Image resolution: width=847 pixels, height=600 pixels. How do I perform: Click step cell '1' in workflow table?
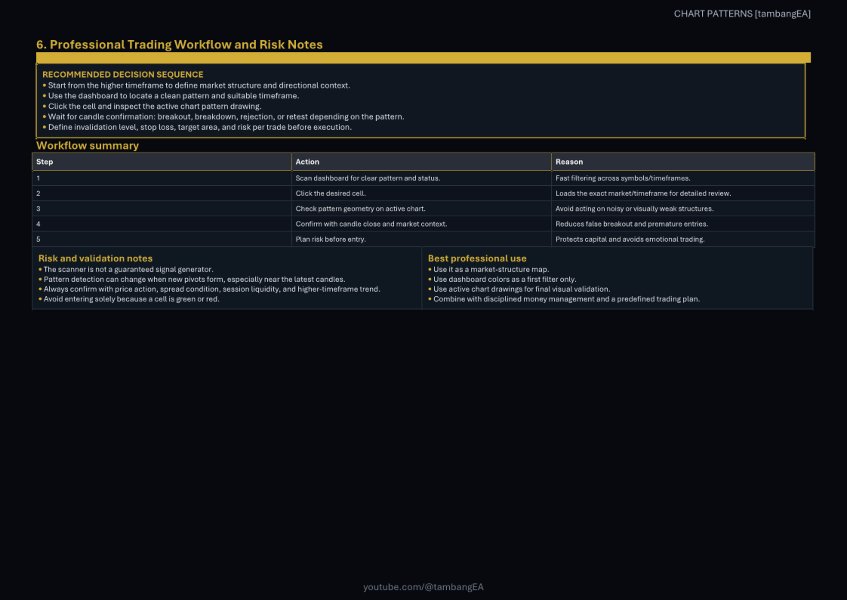162,178
